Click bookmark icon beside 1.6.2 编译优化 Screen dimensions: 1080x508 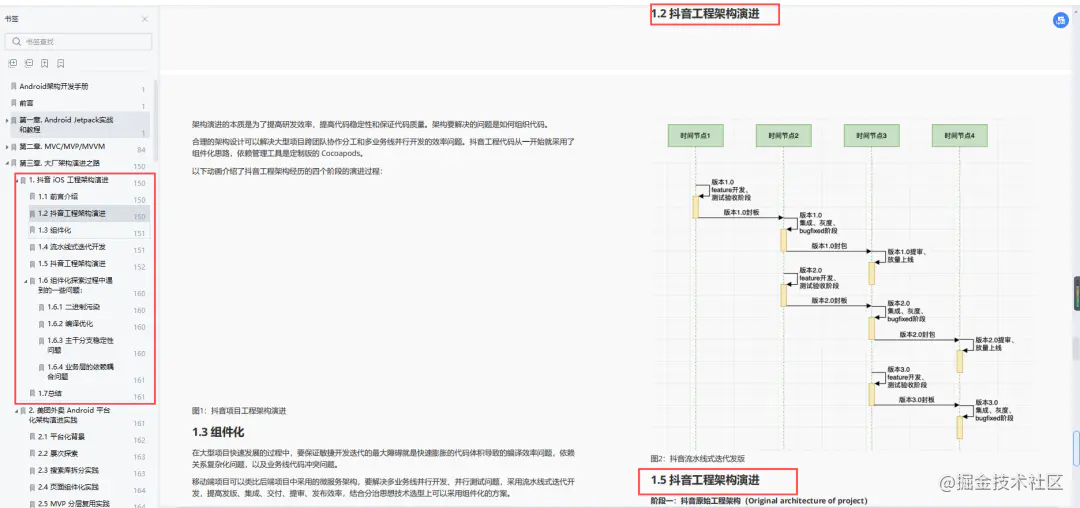coord(41,324)
